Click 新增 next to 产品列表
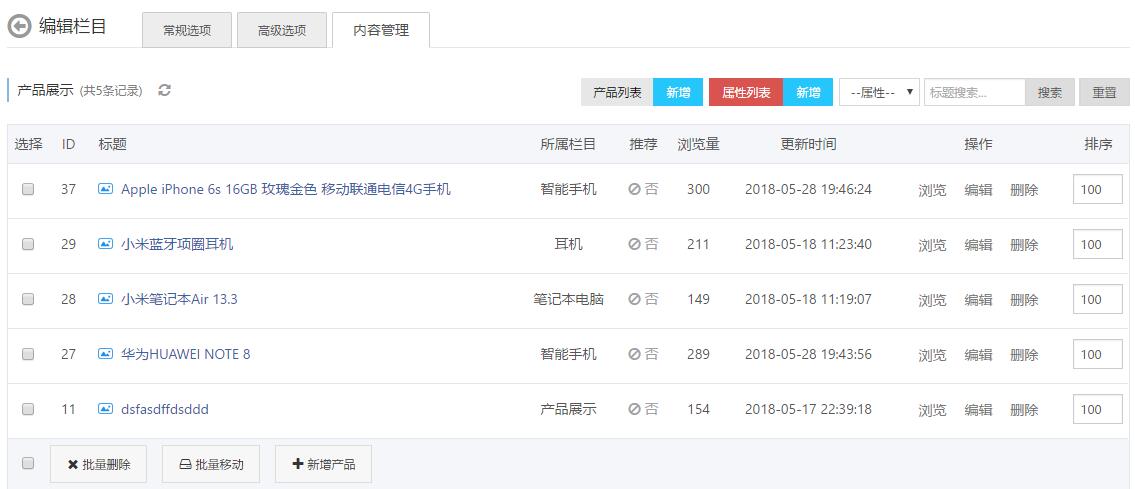The width and height of the screenshot is (1135, 489). (678, 93)
